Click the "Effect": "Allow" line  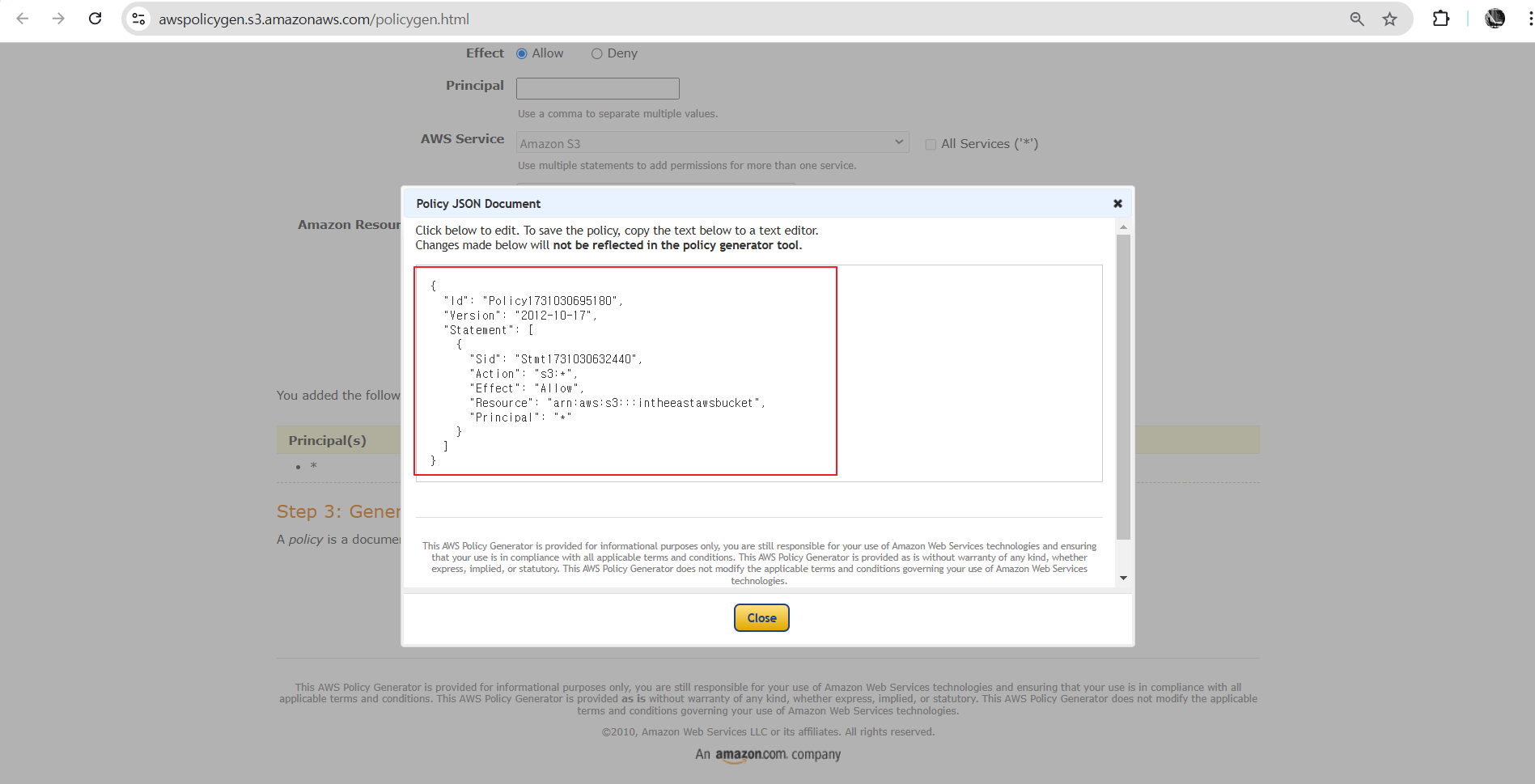526,388
